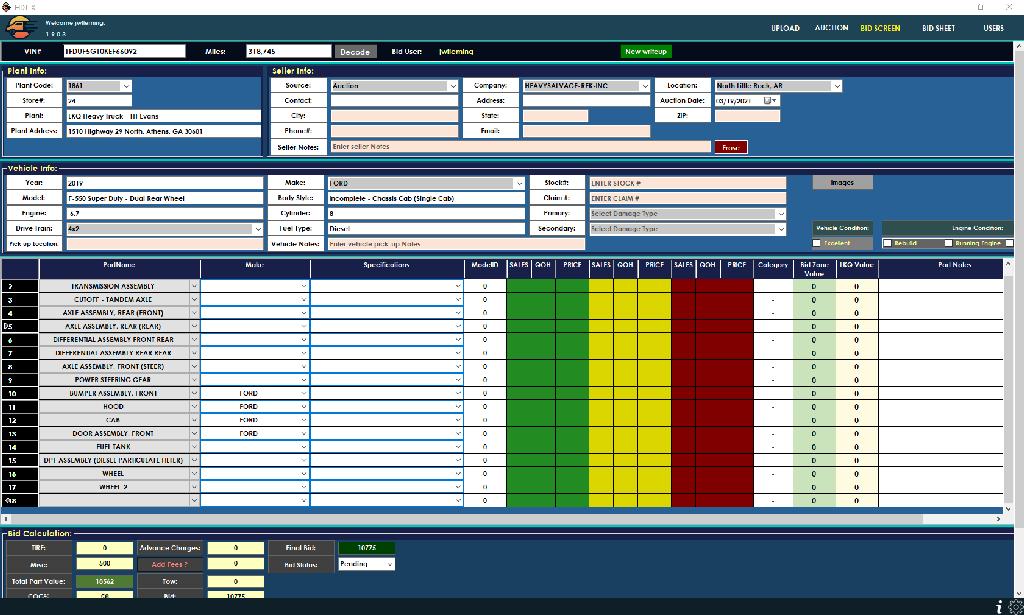Click the settings icon in bottom-right corner
Image resolution: width=1024 pixels, height=615 pixels.
[1014, 606]
